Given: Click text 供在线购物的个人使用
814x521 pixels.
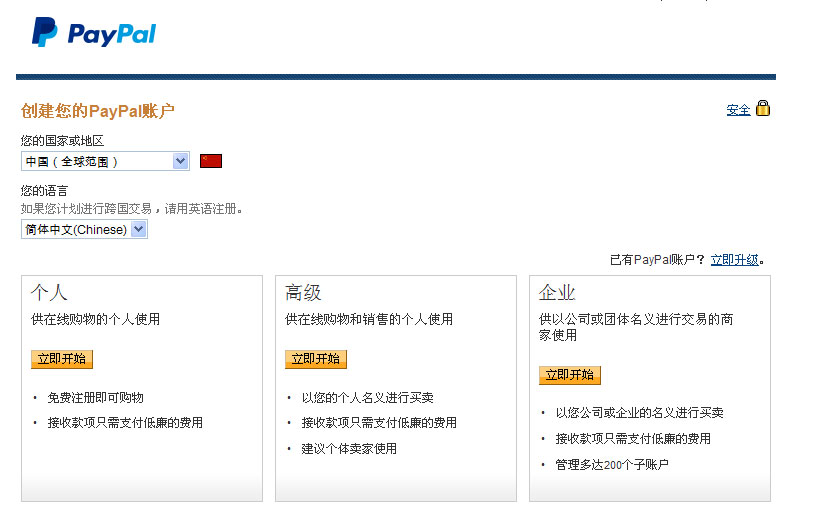Looking at the screenshot, I should [x=96, y=319].
